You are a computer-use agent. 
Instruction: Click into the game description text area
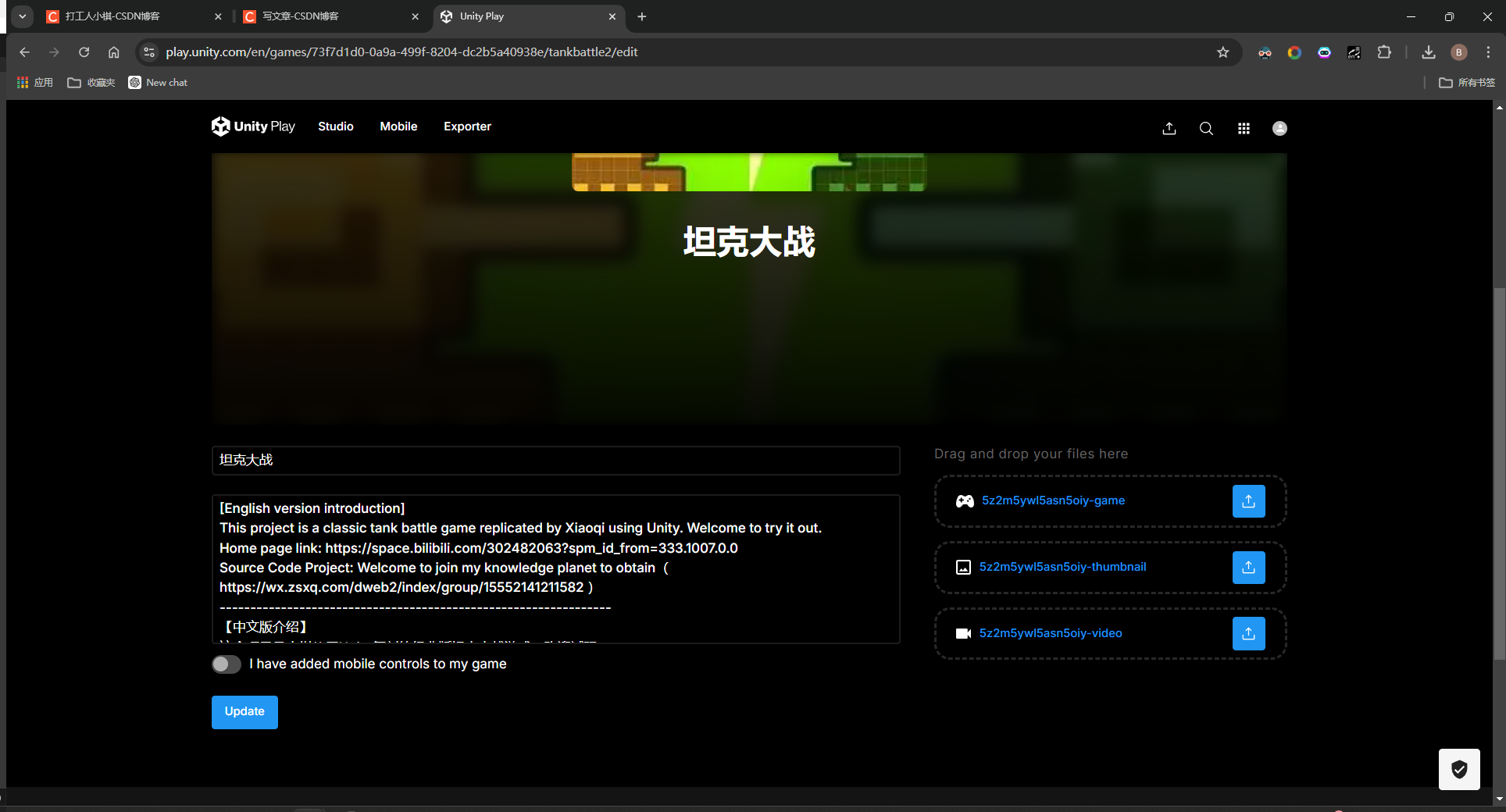point(555,568)
